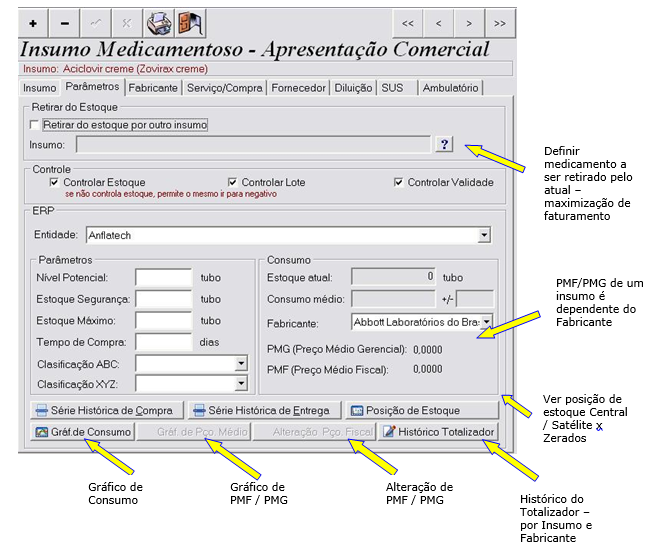Click the Estoque Máximo input field

164,321
